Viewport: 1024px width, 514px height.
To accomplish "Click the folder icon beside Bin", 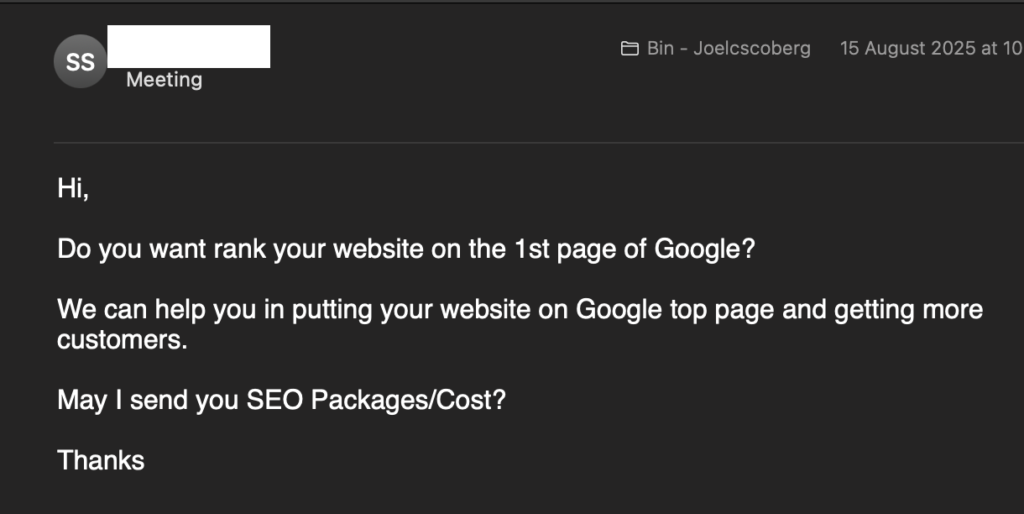I will [x=630, y=48].
